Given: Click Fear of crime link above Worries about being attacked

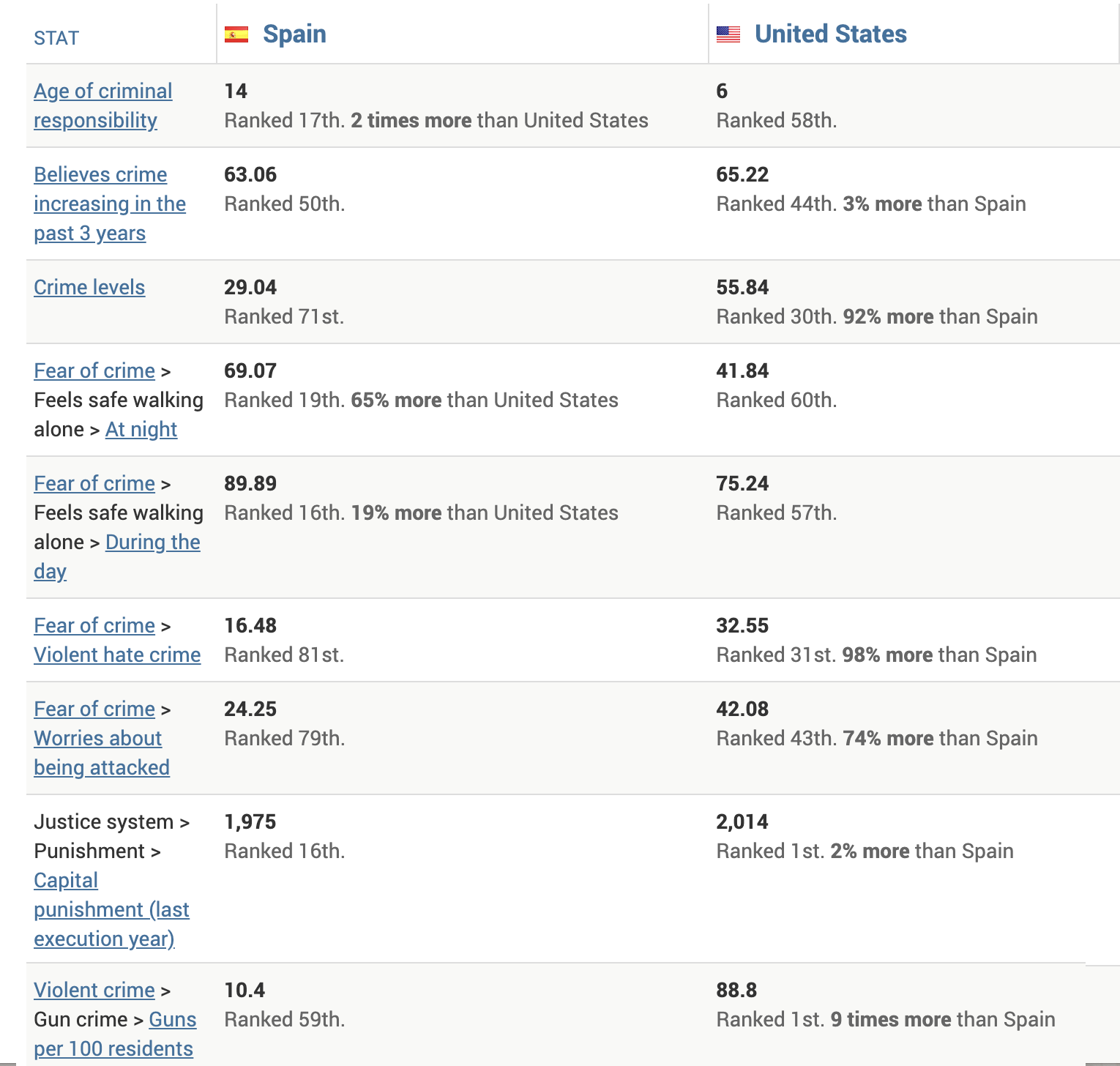Looking at the screenshot, I should pos(94,709).
